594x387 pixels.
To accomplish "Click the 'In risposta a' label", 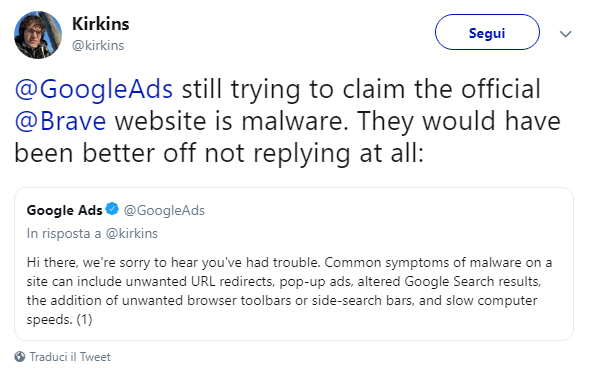I will click(64, 233).
